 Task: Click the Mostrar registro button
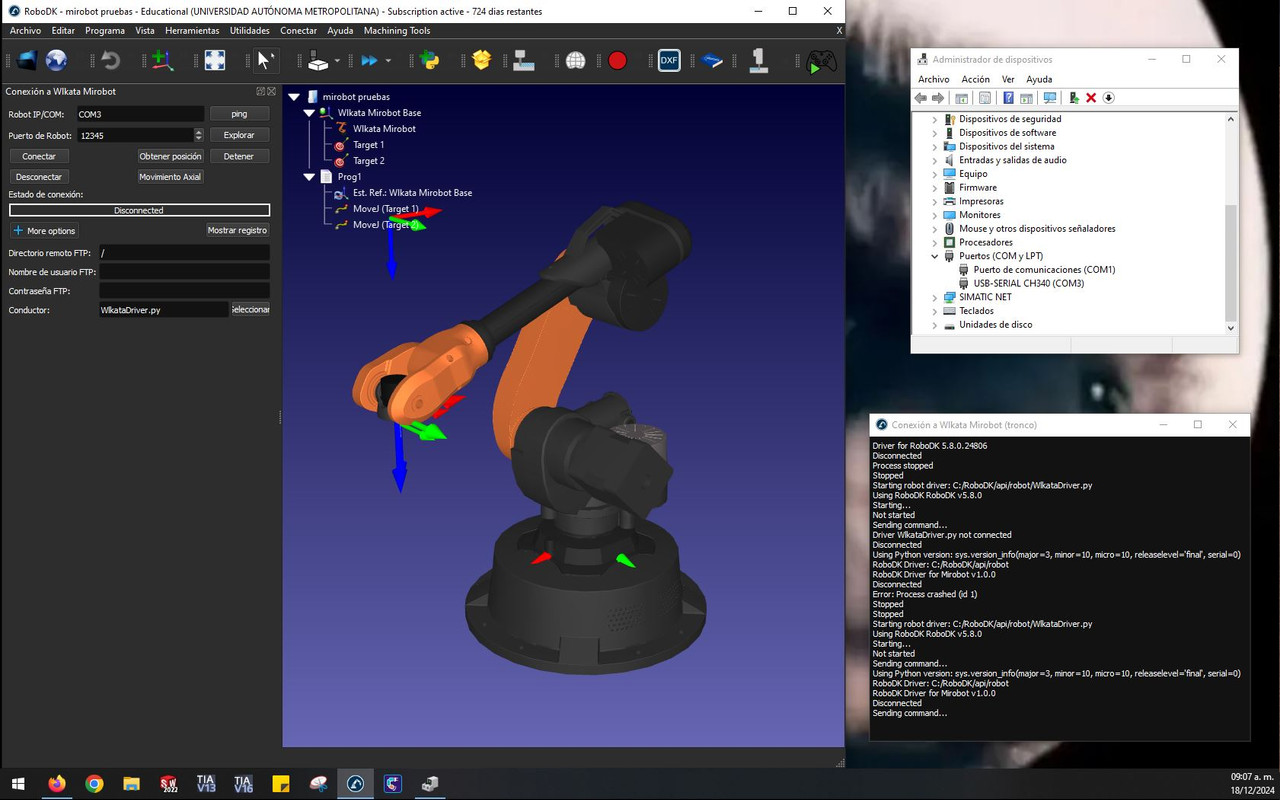click(237, 231)
